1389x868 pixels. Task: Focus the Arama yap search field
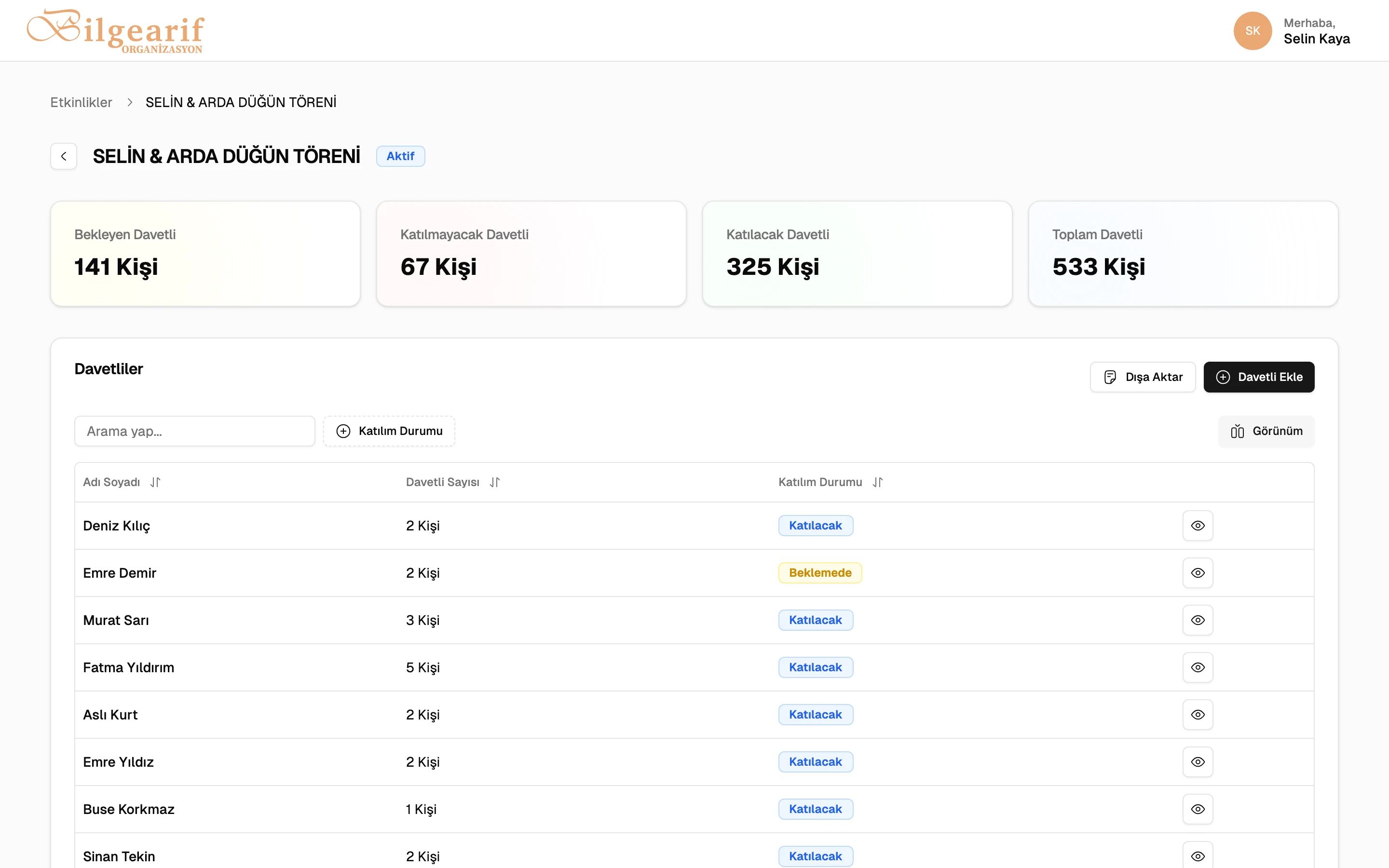pyautogui.click(x=194, y=431)
